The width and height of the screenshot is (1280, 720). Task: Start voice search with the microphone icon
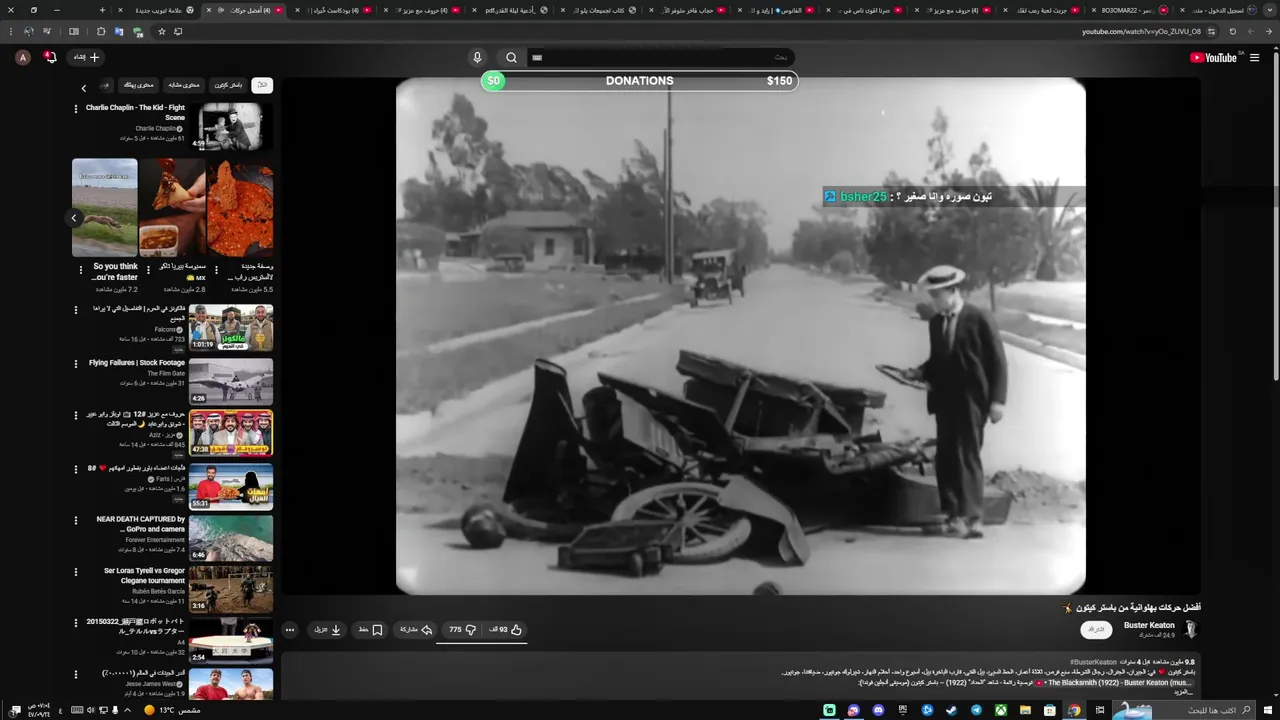coord(477,58)
